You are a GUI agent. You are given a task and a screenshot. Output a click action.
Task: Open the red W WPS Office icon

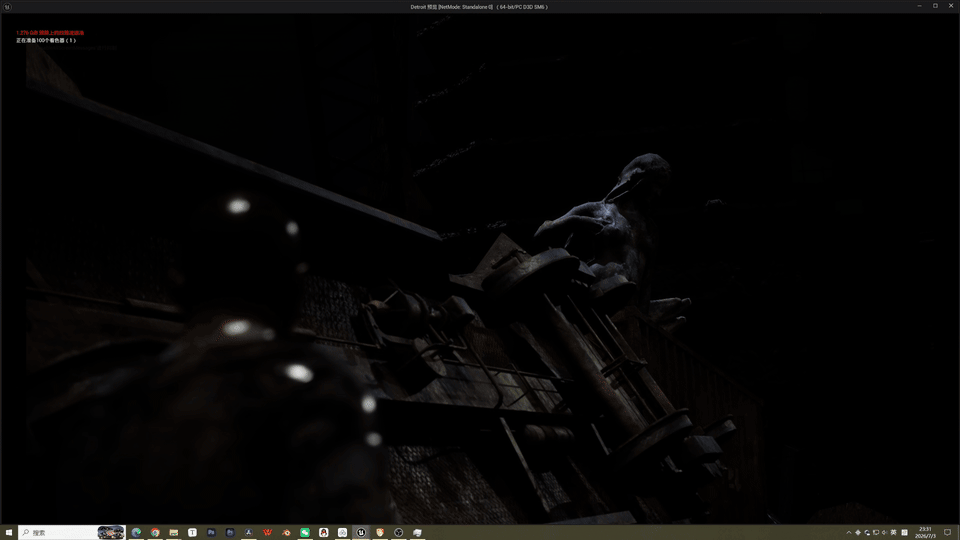(268, 533)
